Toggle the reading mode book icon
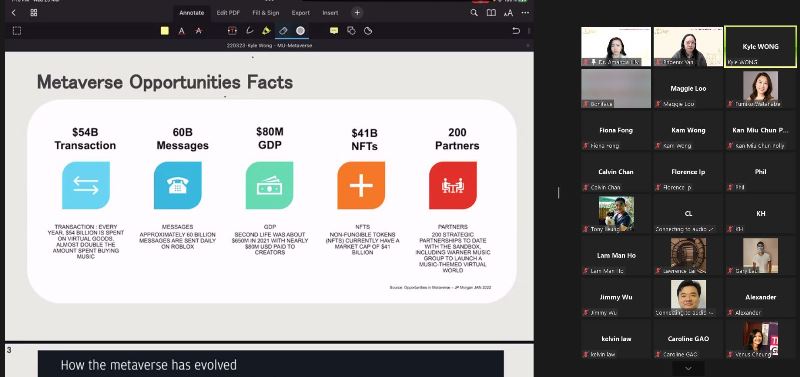 [491, 13]
